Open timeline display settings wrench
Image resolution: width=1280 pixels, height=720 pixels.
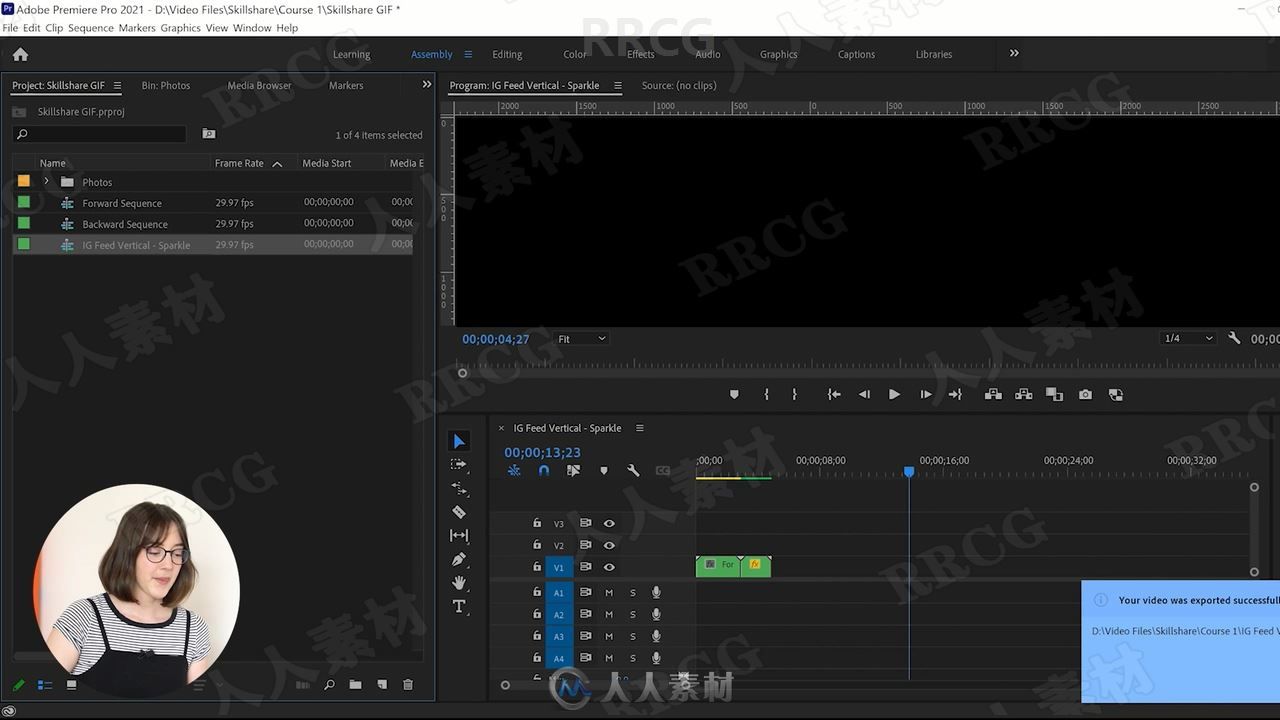[x=633, y=470]
